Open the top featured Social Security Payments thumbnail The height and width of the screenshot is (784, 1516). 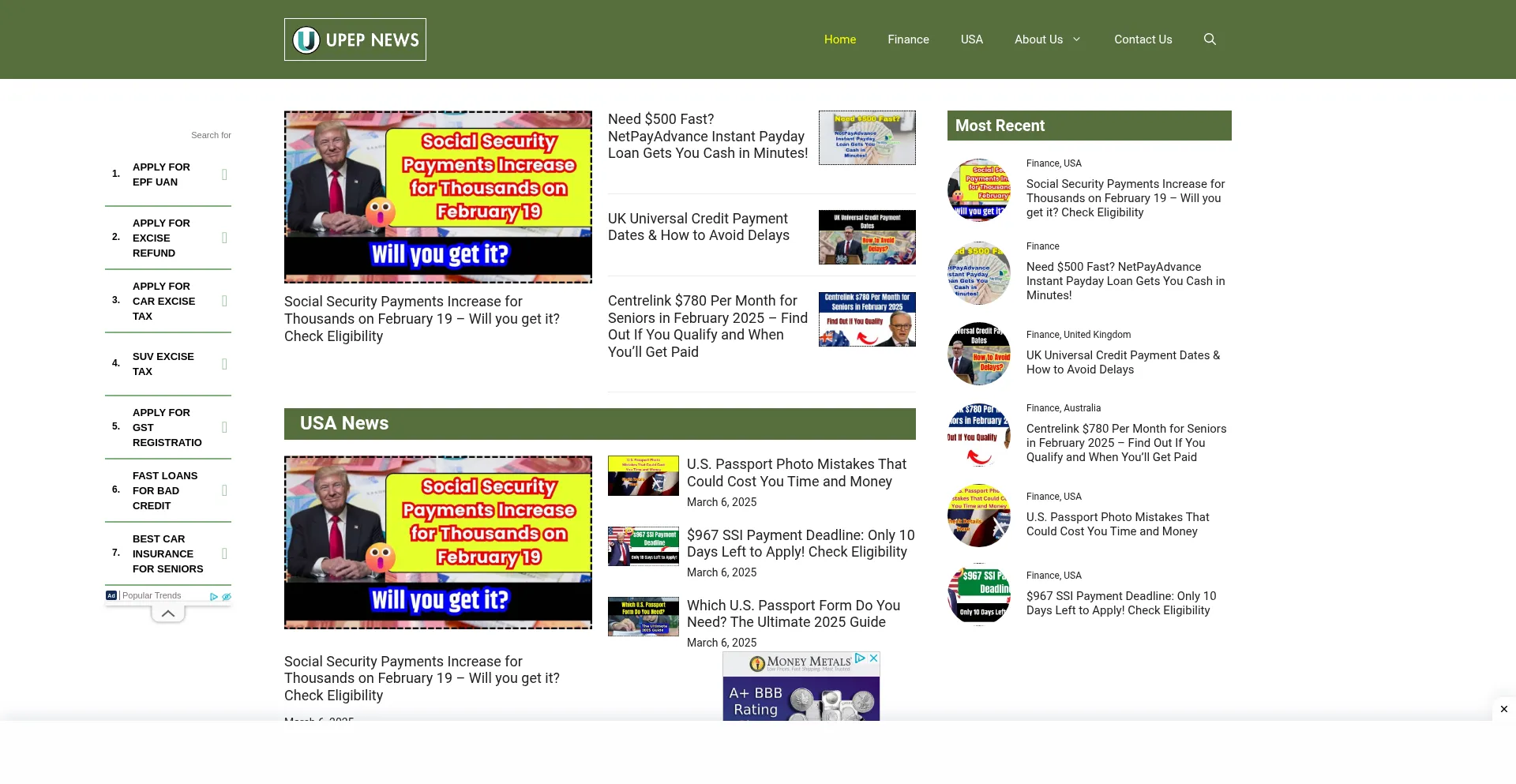[438, 197]
